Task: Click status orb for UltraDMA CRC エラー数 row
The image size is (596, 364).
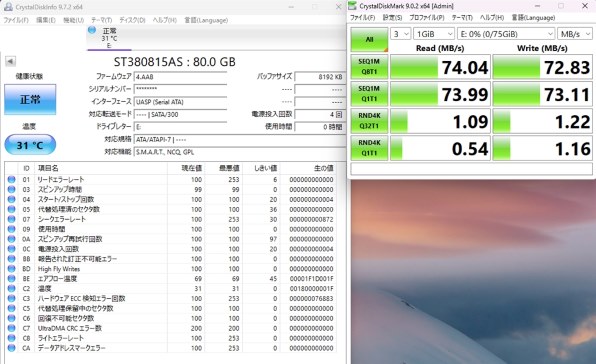Action: pos(11,328)
